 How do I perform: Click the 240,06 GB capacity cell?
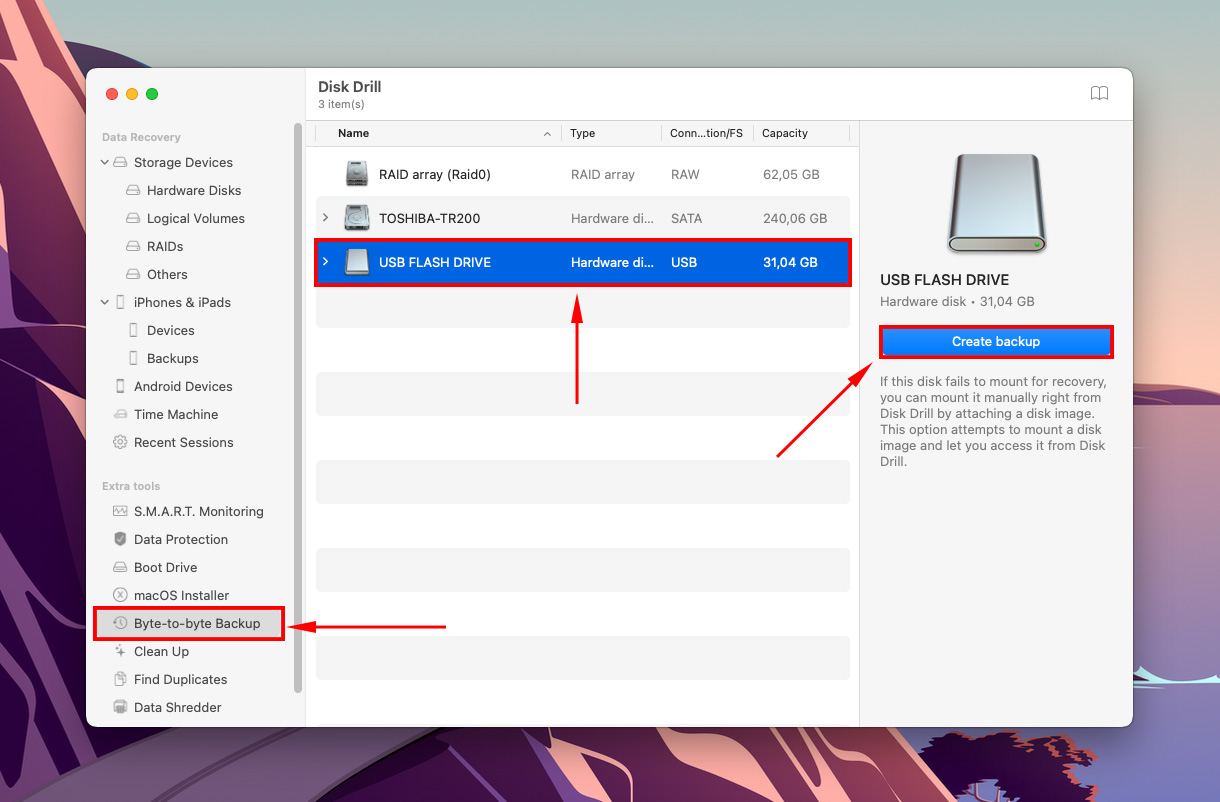point(795,218)
